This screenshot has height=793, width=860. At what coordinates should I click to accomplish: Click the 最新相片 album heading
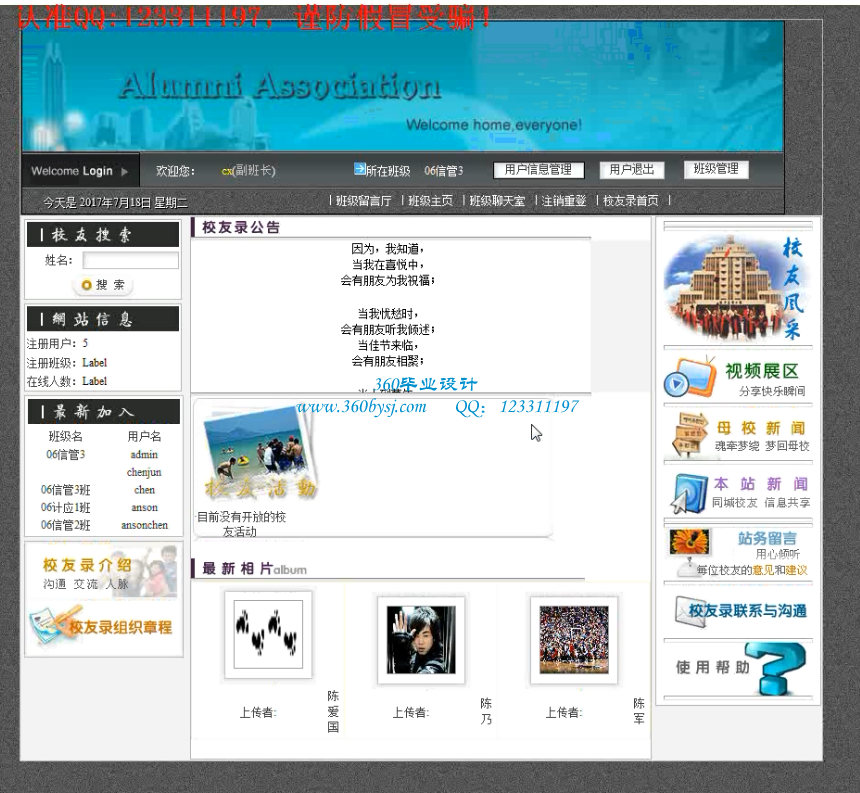click(x=254, y=569)
